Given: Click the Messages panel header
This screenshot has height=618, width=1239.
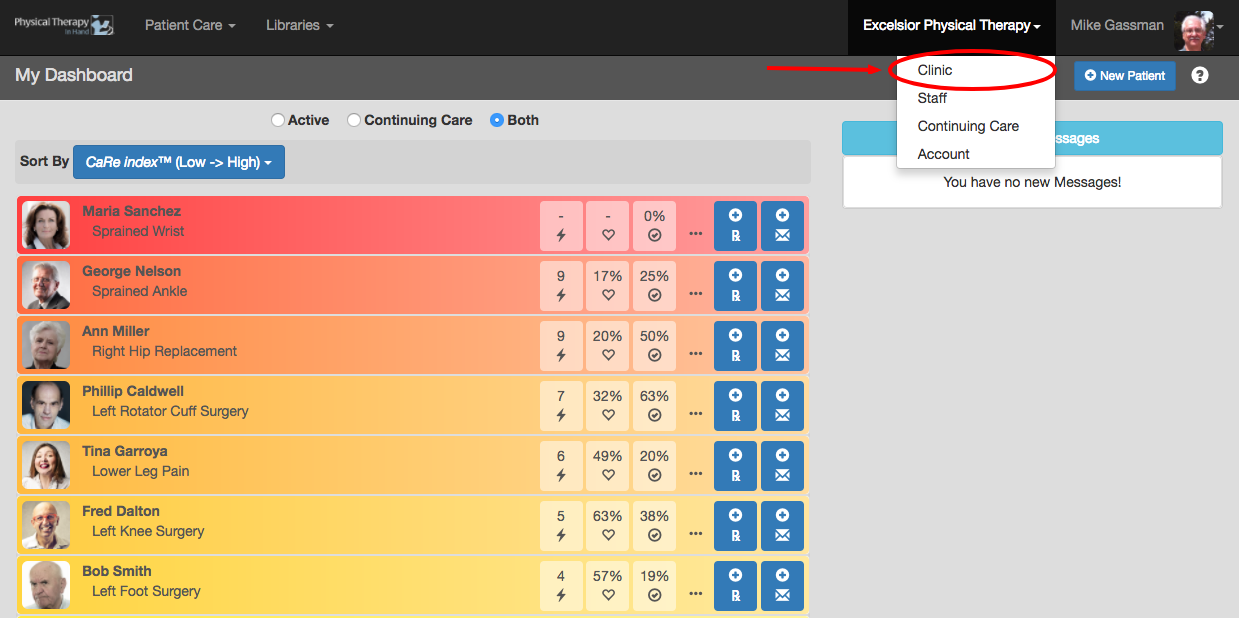Looking at the screenshot, I should point(1032,138).
